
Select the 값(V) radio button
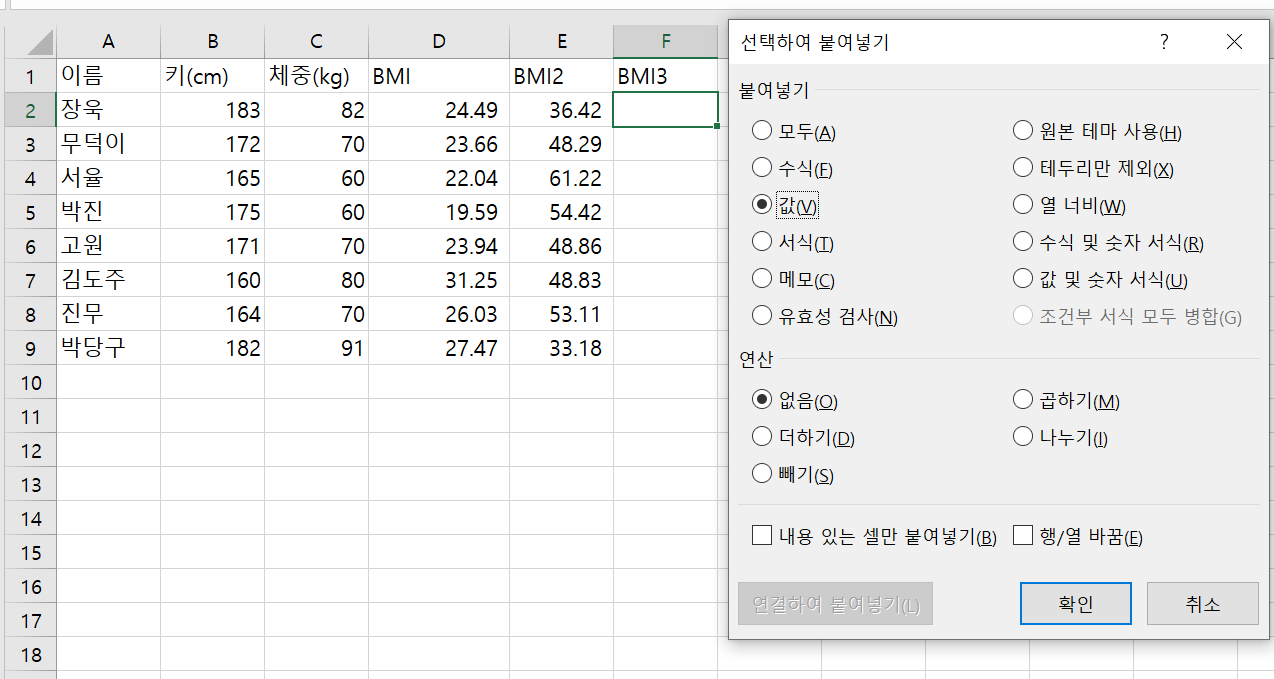coord(785,205)
